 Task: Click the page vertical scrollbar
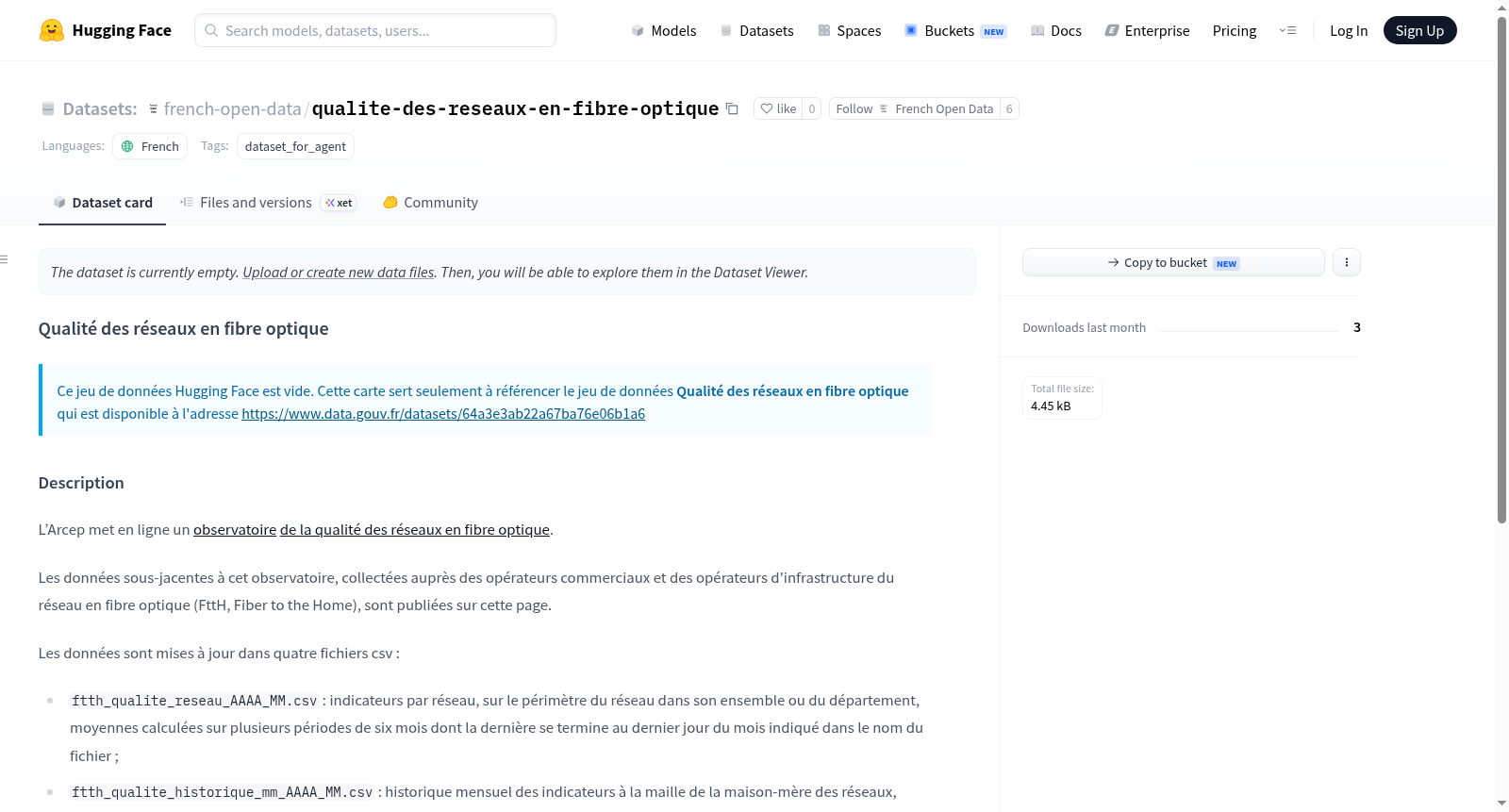point(1501,269)
